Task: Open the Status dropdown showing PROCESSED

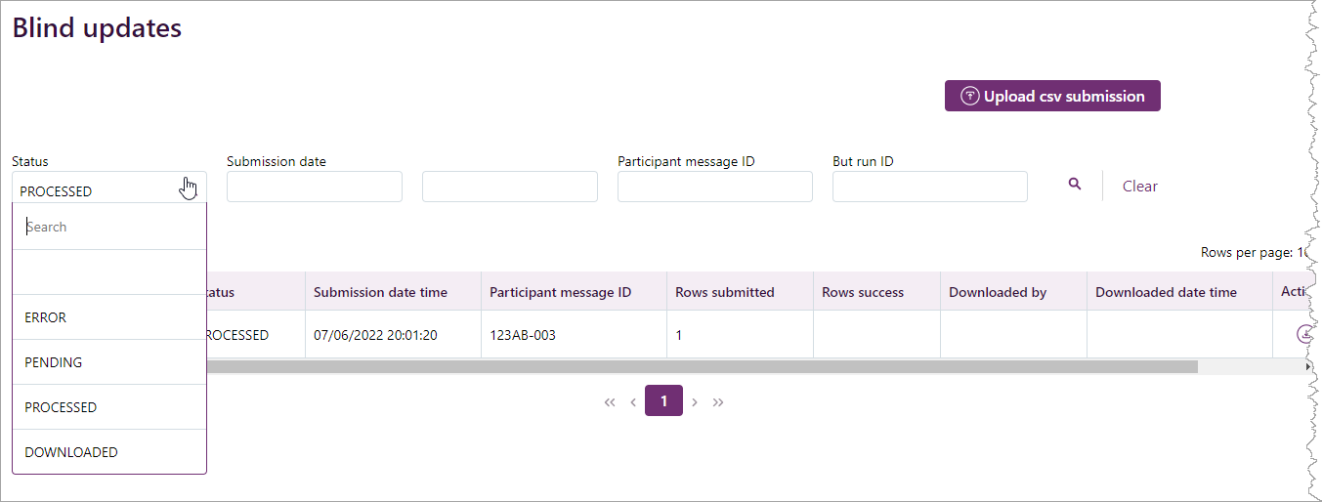Action: point(109,190)
